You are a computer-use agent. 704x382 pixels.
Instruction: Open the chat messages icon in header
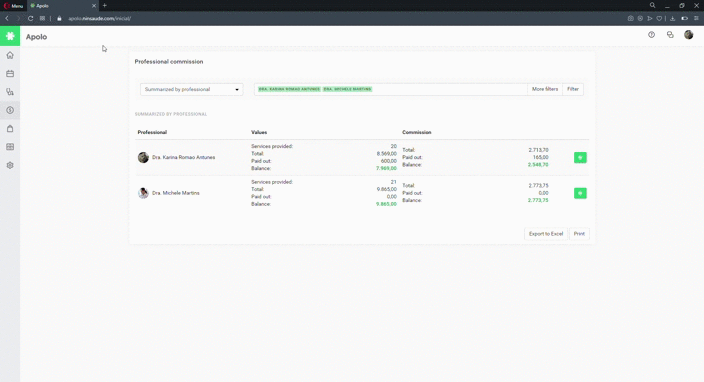[670, 35]
